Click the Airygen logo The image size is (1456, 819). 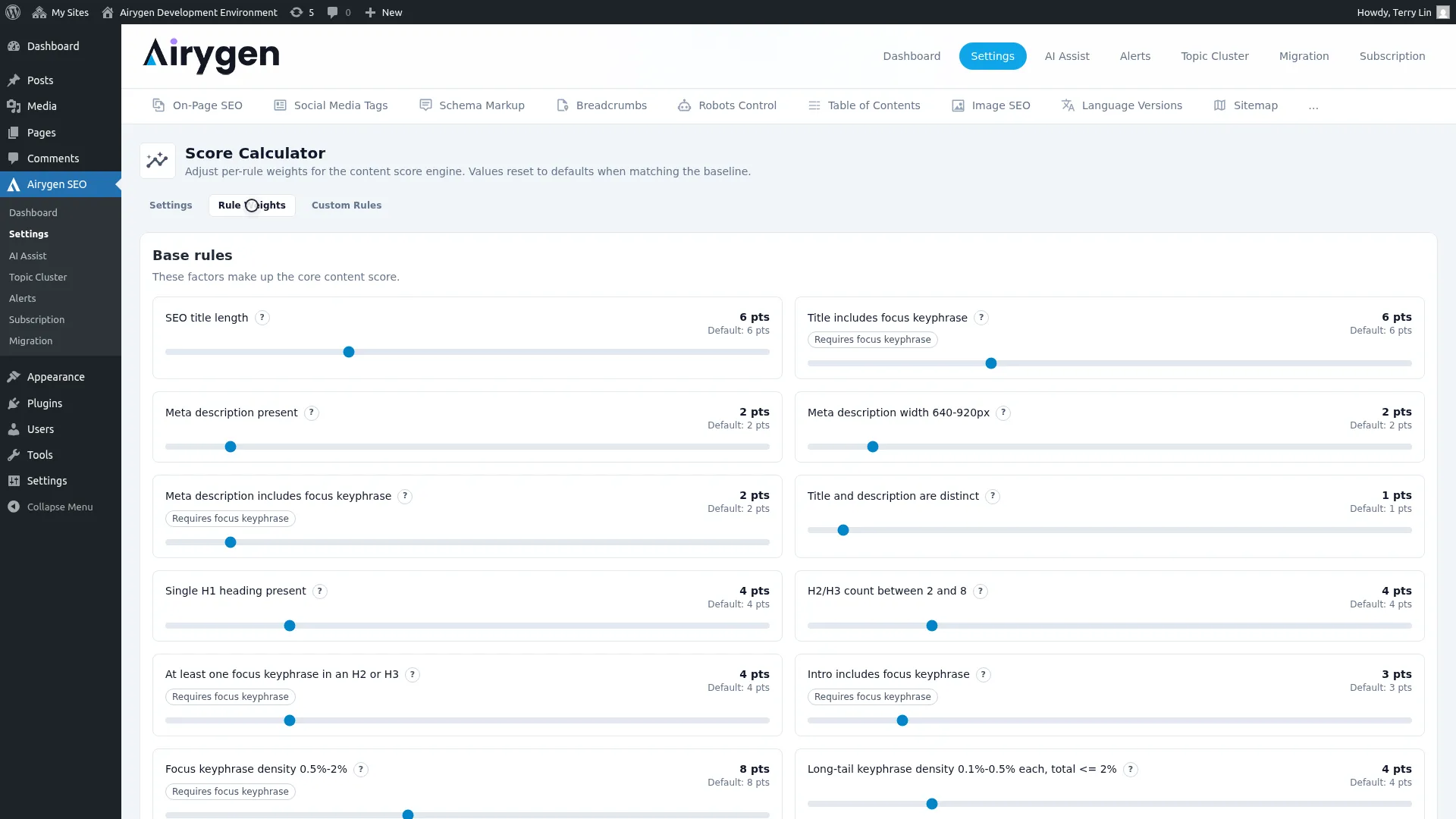click(x=211, y=56)
